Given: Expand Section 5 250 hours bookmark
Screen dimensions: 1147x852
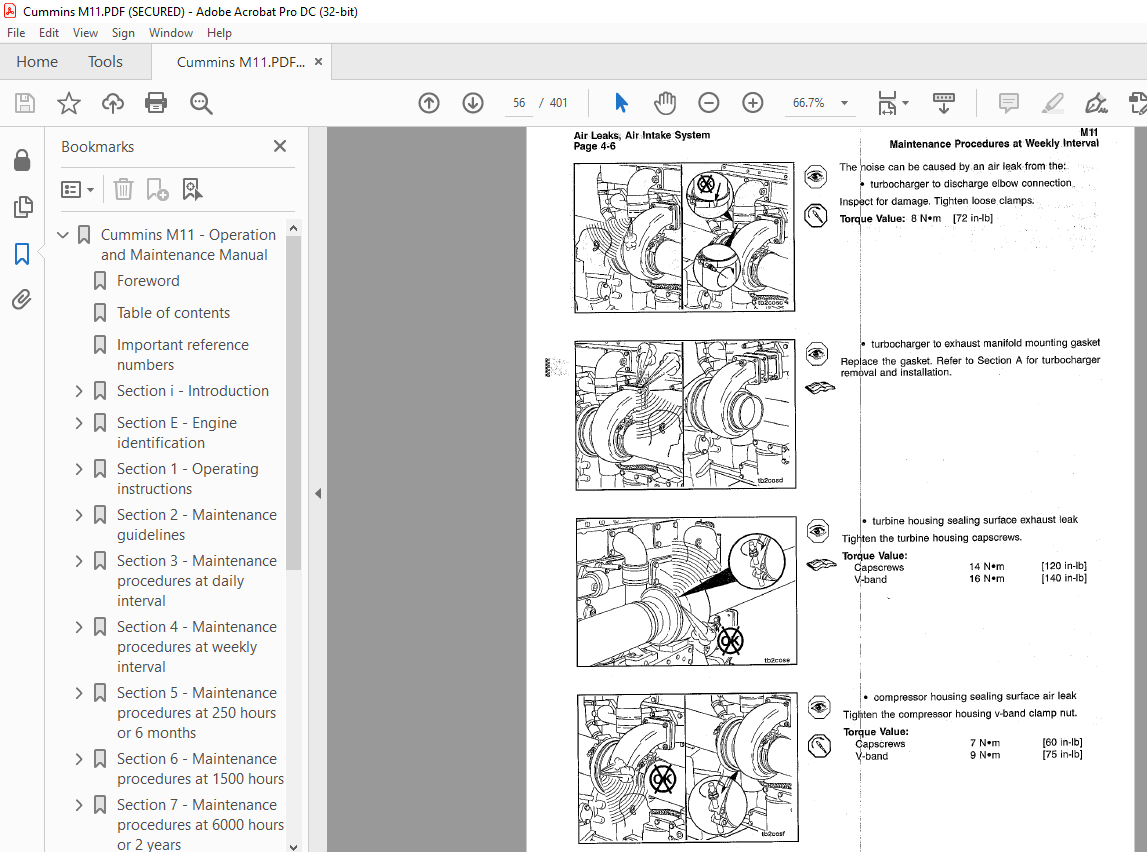Looking at the screenshot, I should tap(79, 693).
